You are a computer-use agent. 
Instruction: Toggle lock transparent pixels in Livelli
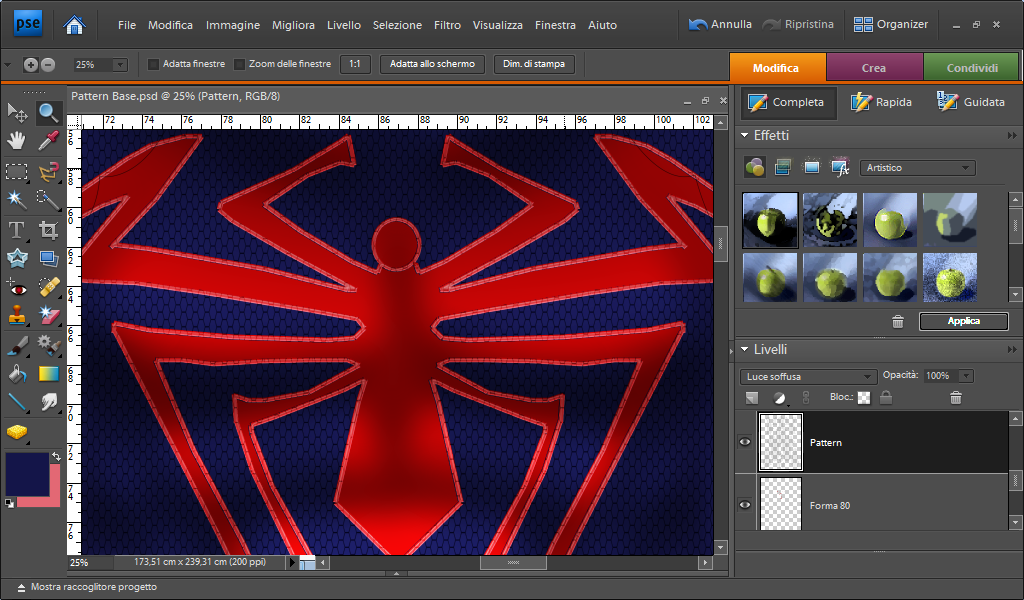coord(864,398)
